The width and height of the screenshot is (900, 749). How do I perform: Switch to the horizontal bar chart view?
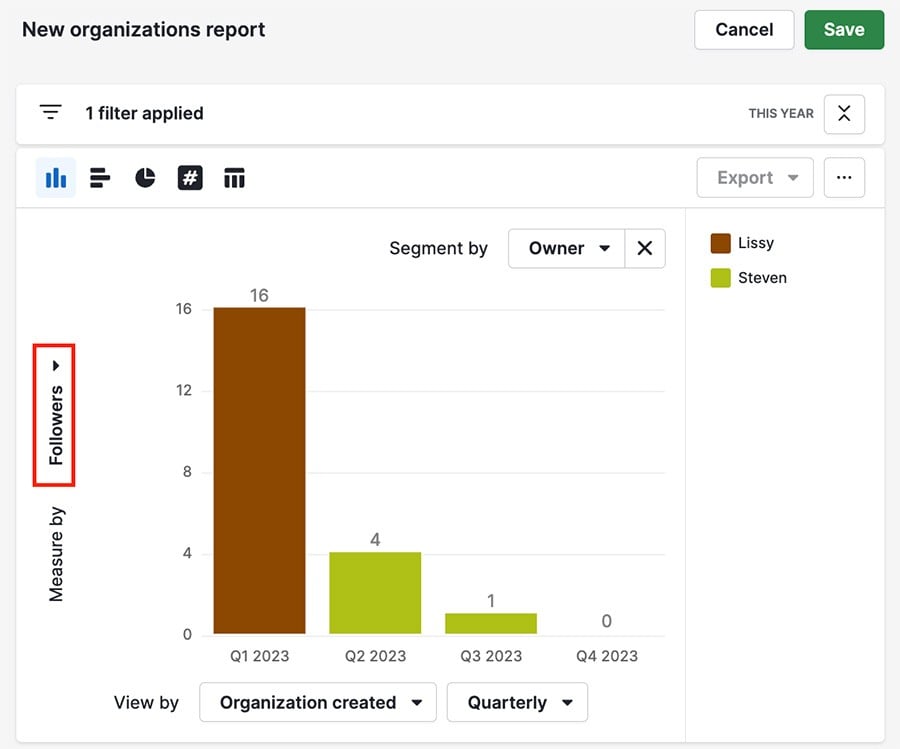99,177
